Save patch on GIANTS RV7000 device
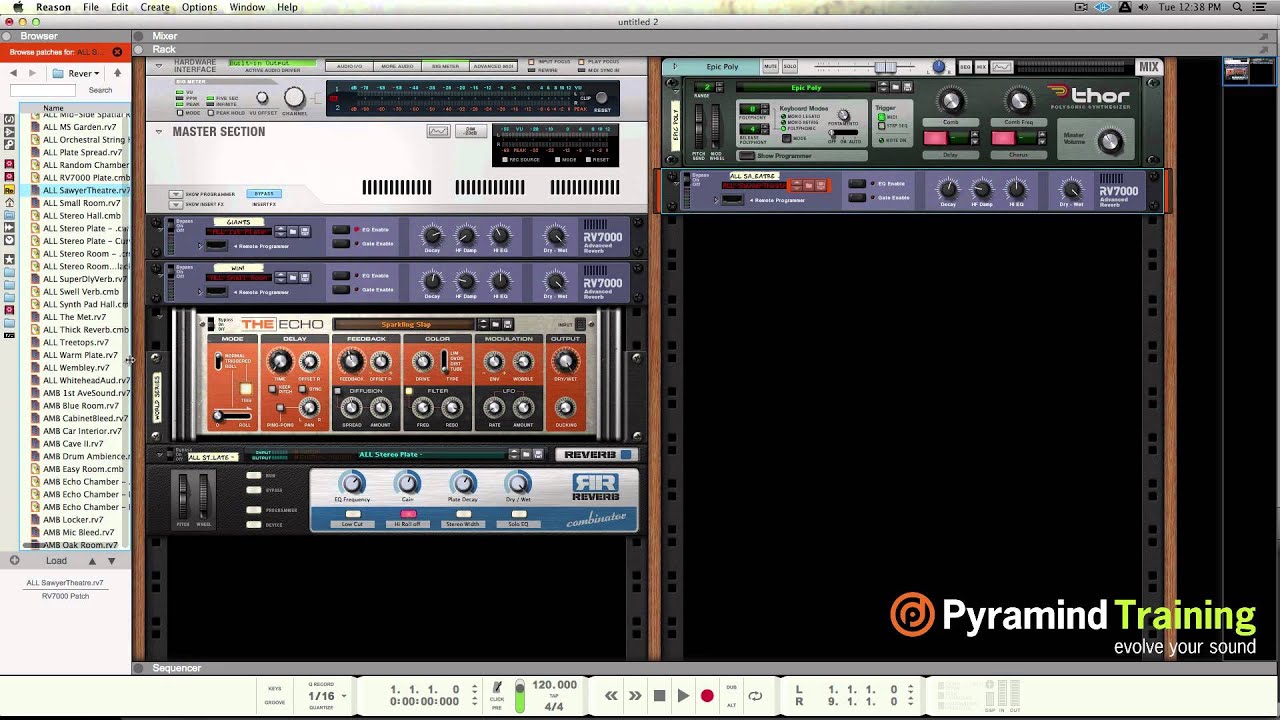 click(305, 231)
